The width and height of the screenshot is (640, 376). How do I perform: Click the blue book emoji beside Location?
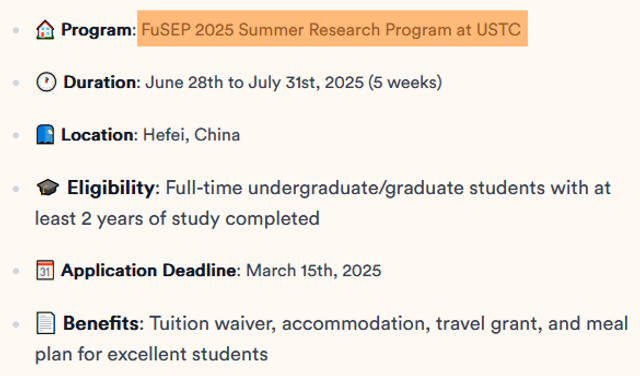coord(45,135)
